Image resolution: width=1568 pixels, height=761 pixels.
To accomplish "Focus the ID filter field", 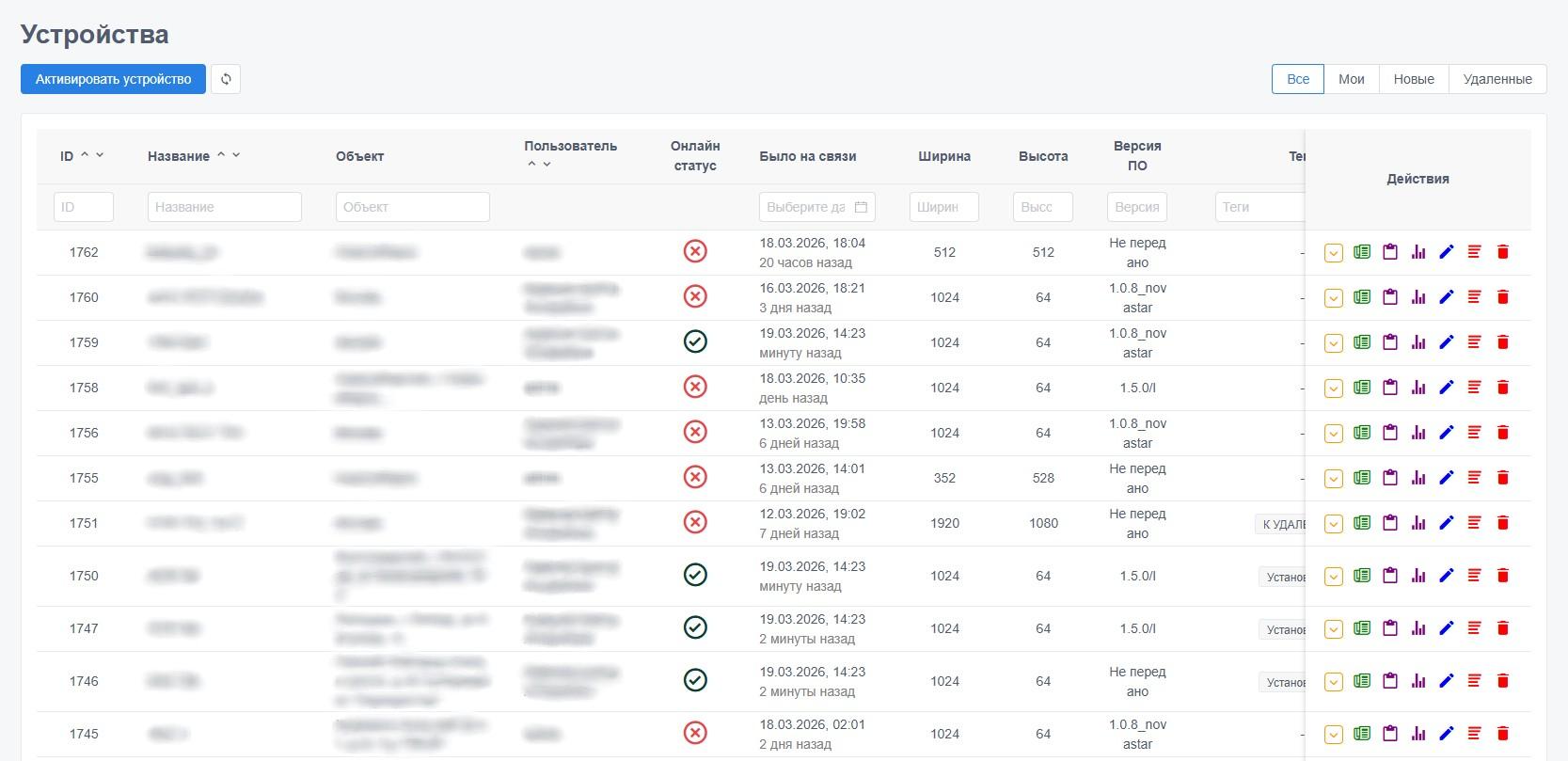I will pos(84,207).
